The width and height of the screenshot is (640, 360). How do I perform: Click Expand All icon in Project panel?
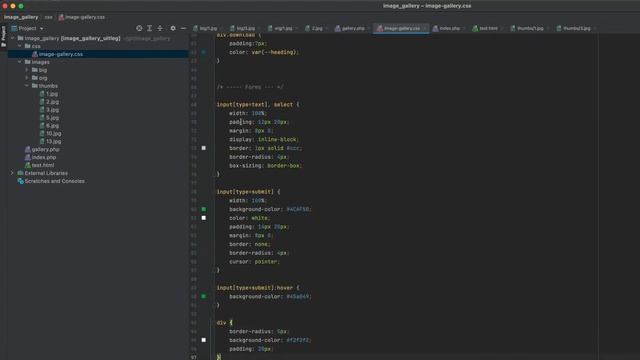150,28
